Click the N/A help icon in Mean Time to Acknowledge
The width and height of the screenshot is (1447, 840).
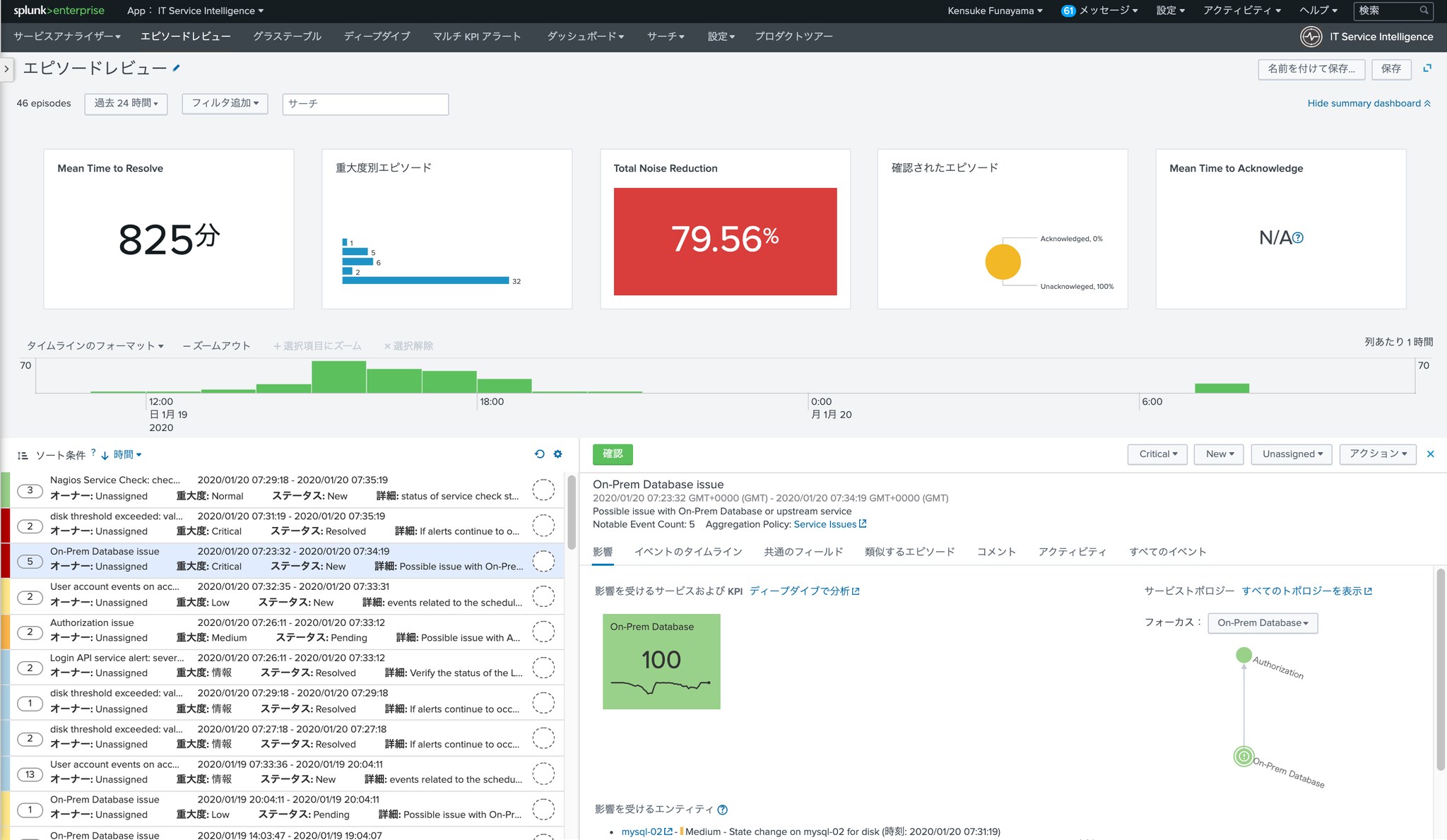pyautogui.click(x=1298, y=238)
